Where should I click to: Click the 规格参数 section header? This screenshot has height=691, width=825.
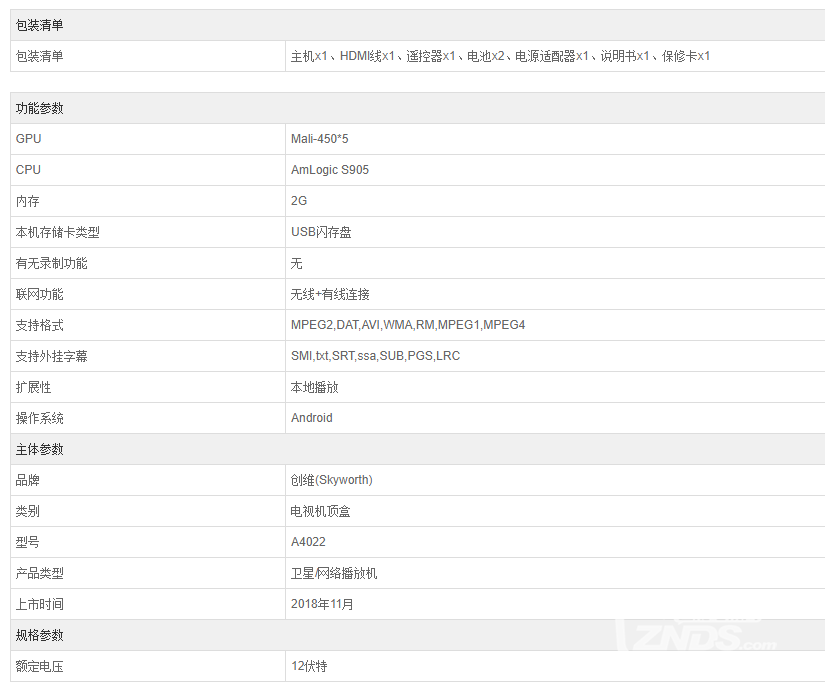[x=39, y=636]
